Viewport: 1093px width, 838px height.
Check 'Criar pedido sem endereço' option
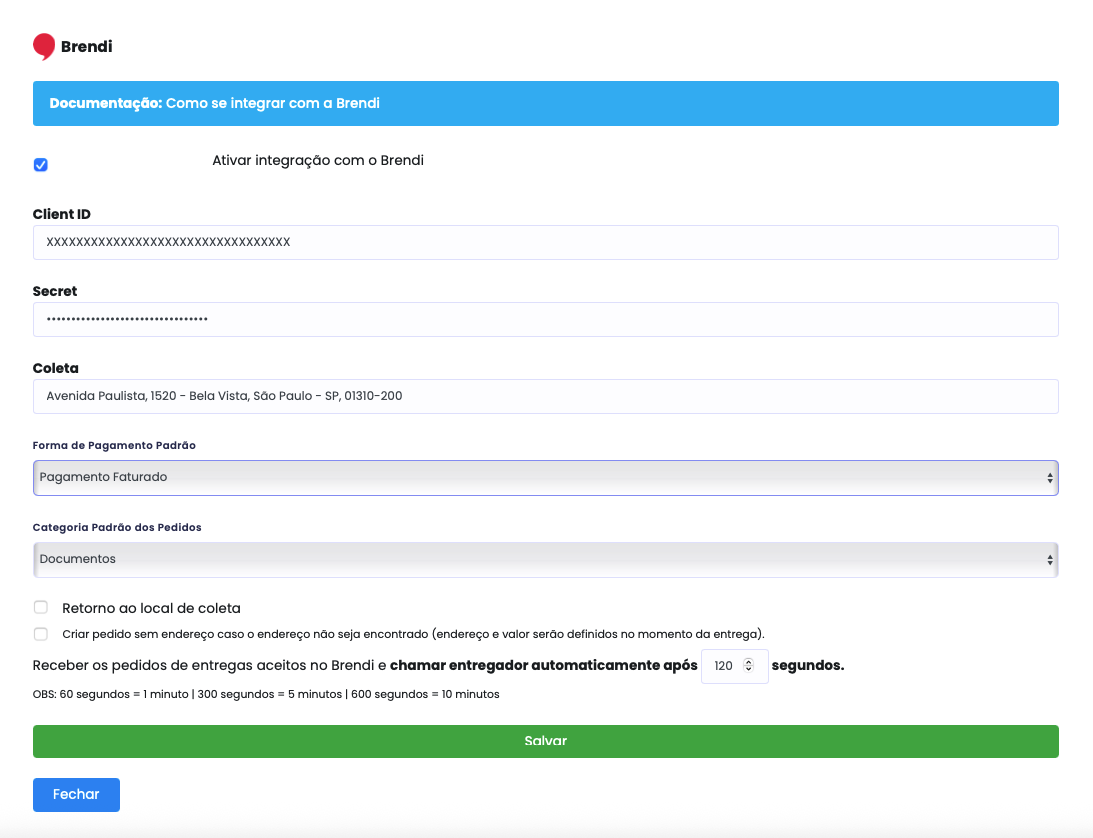point(40,634)
